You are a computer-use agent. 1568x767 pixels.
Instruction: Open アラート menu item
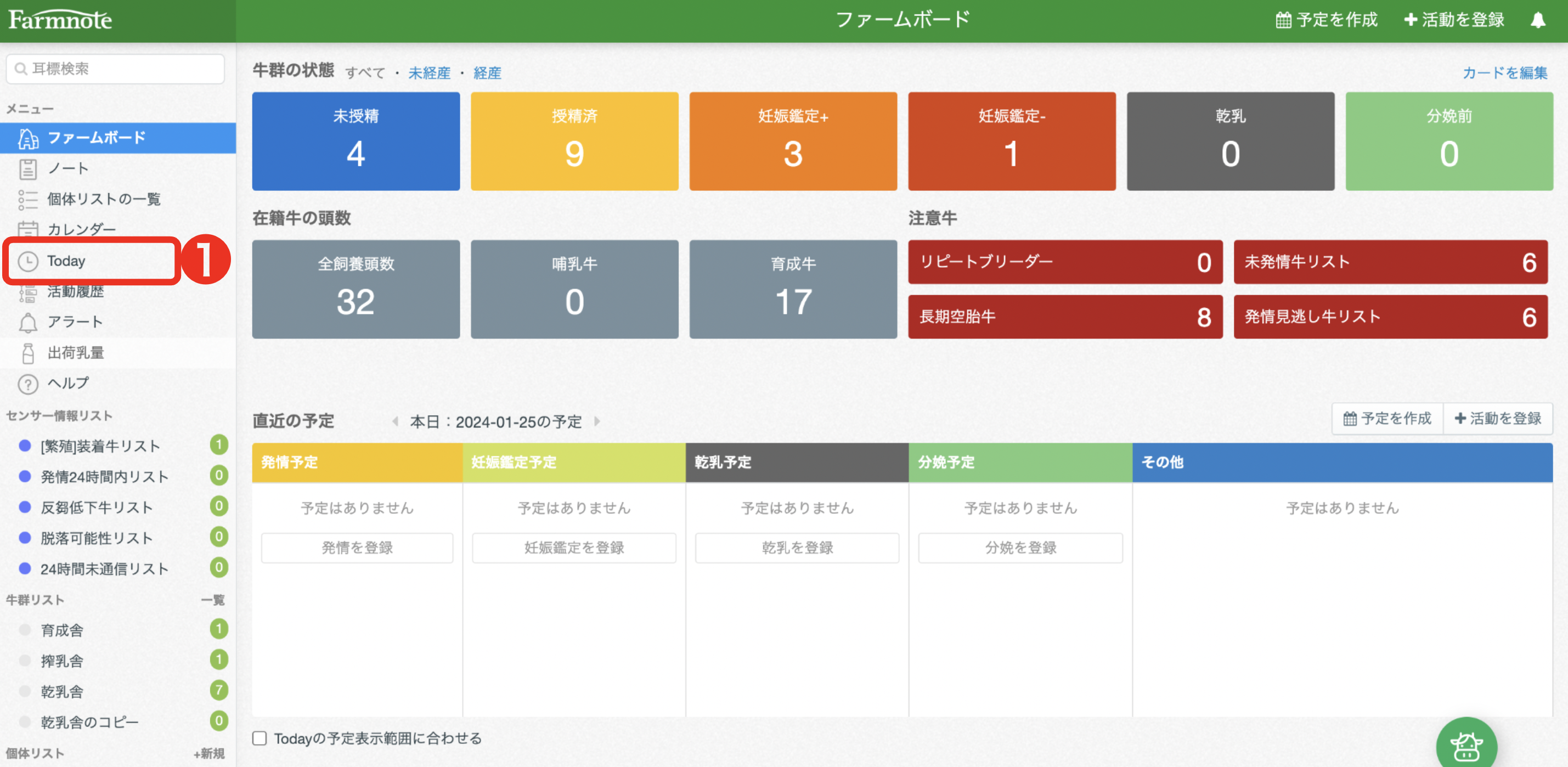[x=118, y=322]
